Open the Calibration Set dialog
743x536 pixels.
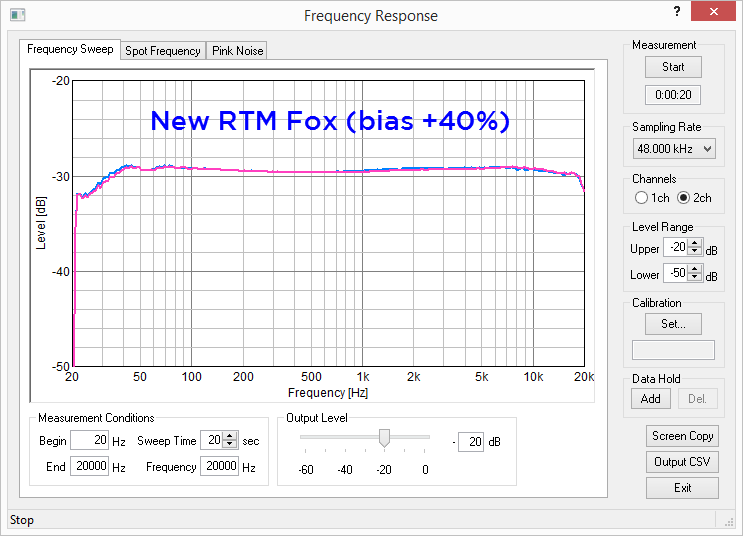point(673,324)
